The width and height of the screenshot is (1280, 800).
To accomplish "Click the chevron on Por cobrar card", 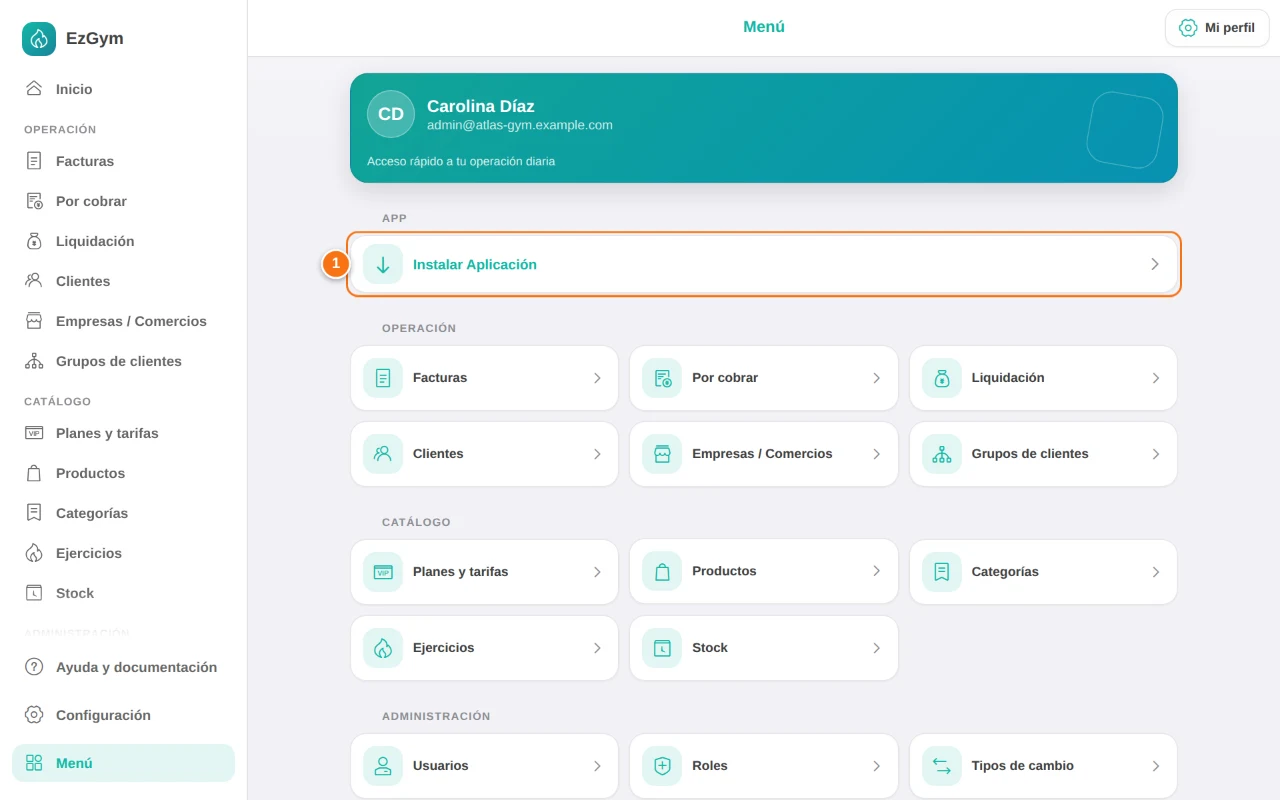I will 876,378.
